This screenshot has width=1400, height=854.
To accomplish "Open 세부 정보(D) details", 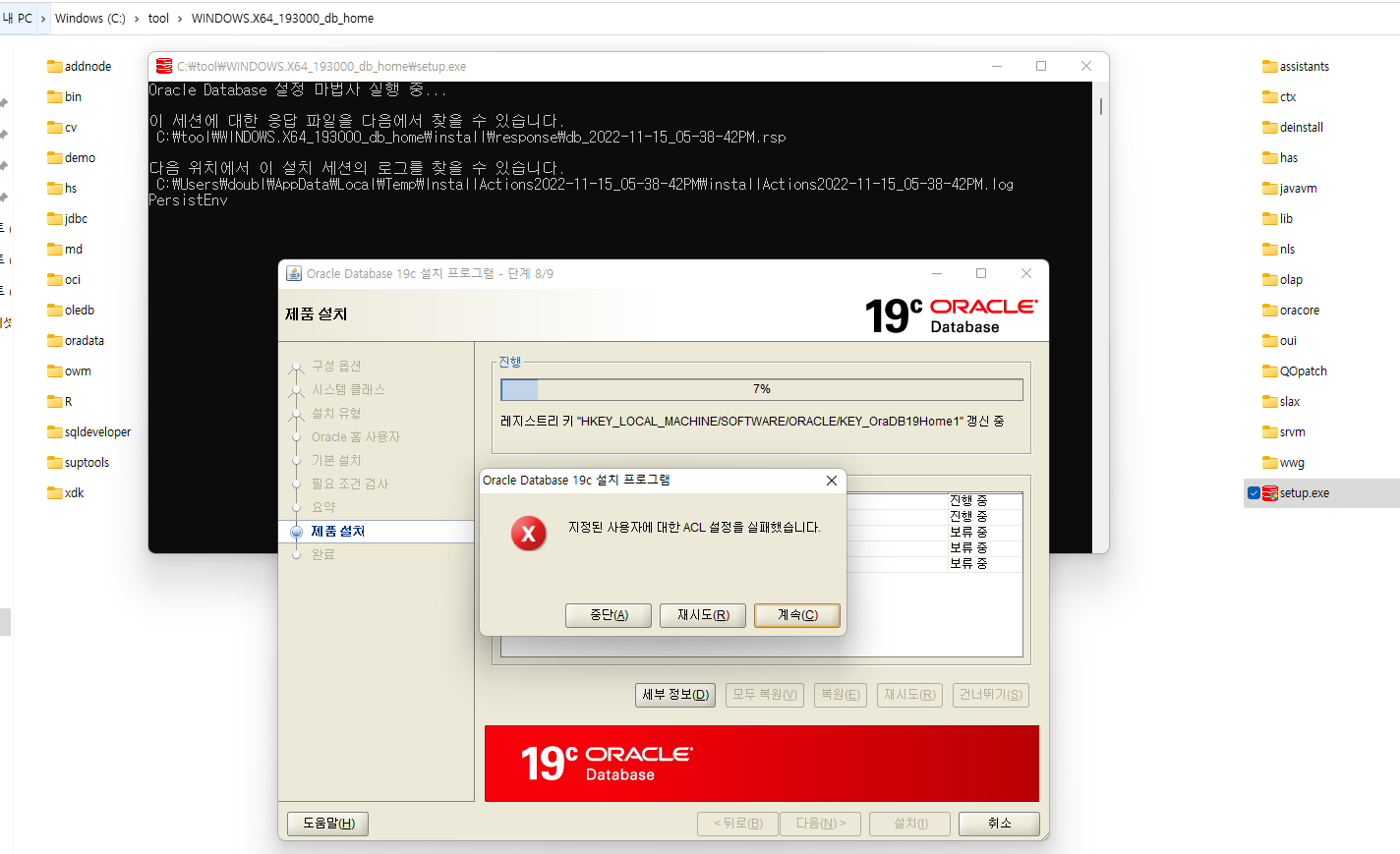I will coord(675,695).
